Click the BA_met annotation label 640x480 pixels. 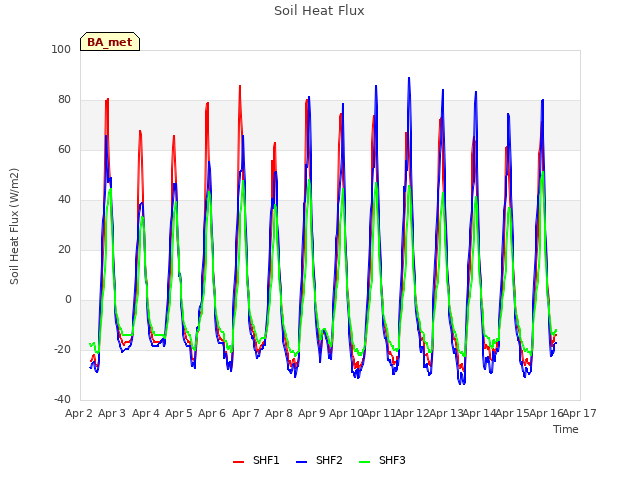click(110, 42)
